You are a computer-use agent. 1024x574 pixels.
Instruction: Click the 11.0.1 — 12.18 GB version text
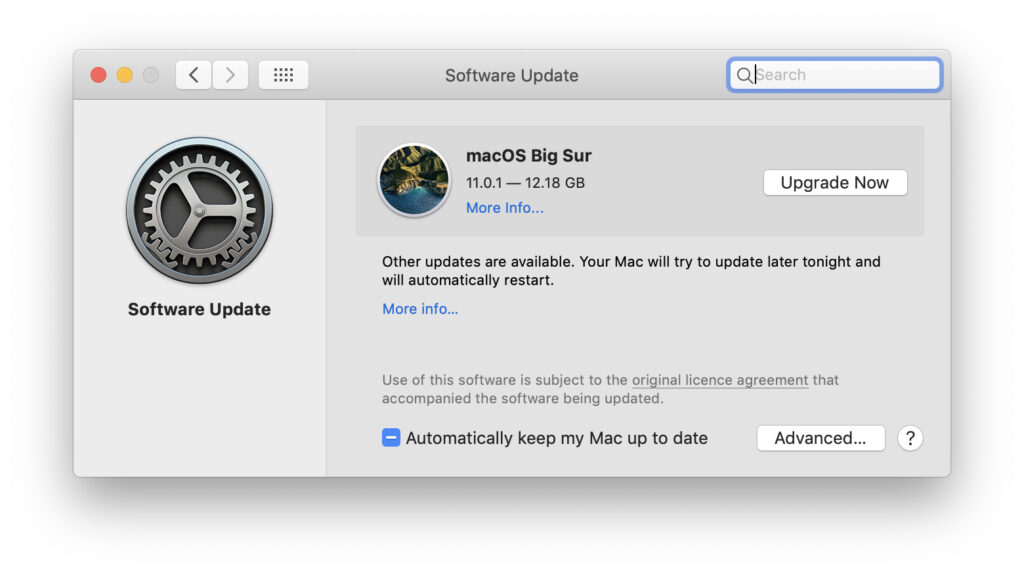(525, 183)
